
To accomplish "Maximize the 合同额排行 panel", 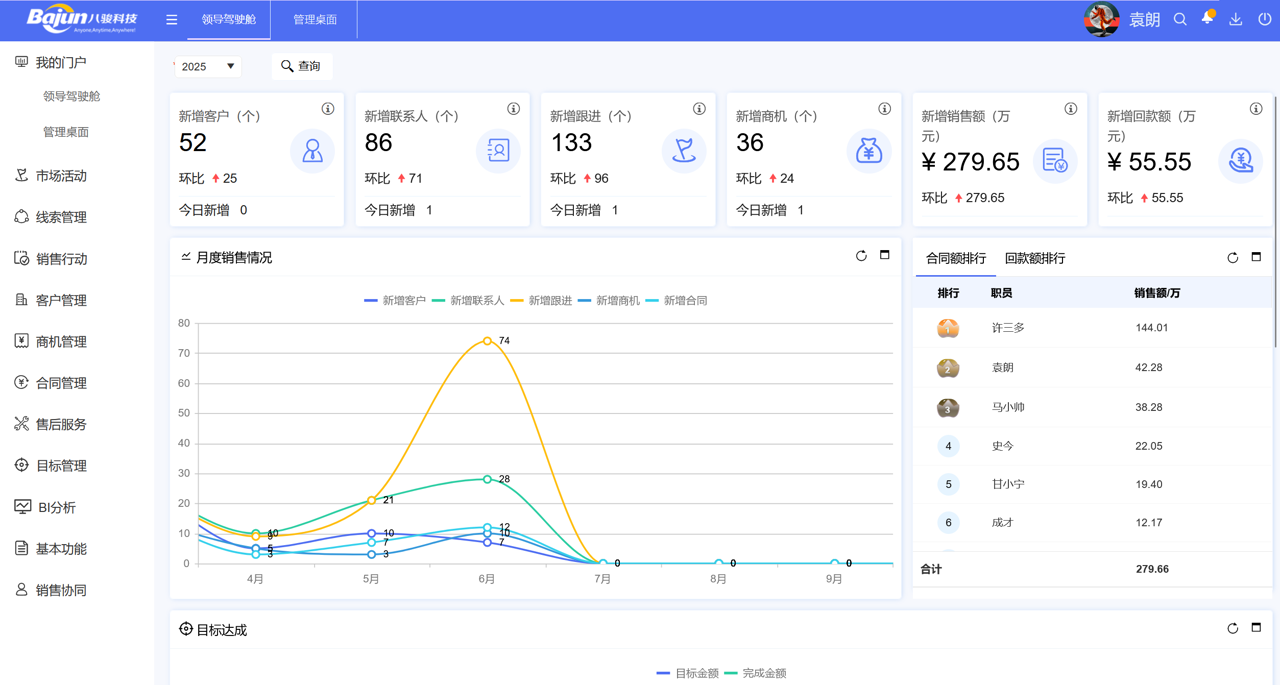I will 1256,257.
